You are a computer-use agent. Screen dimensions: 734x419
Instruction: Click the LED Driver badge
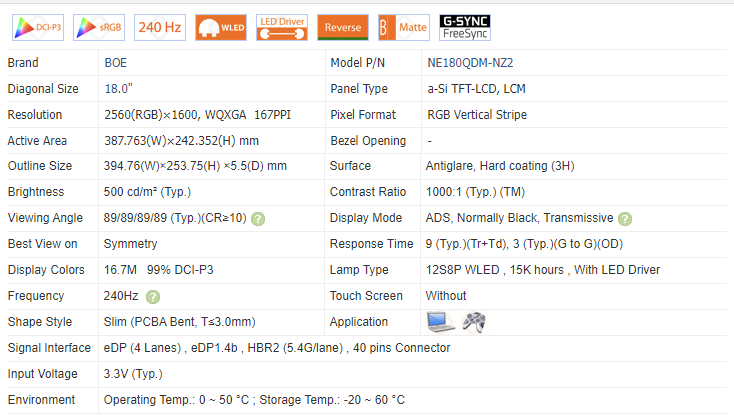click(x=282, y=28)
